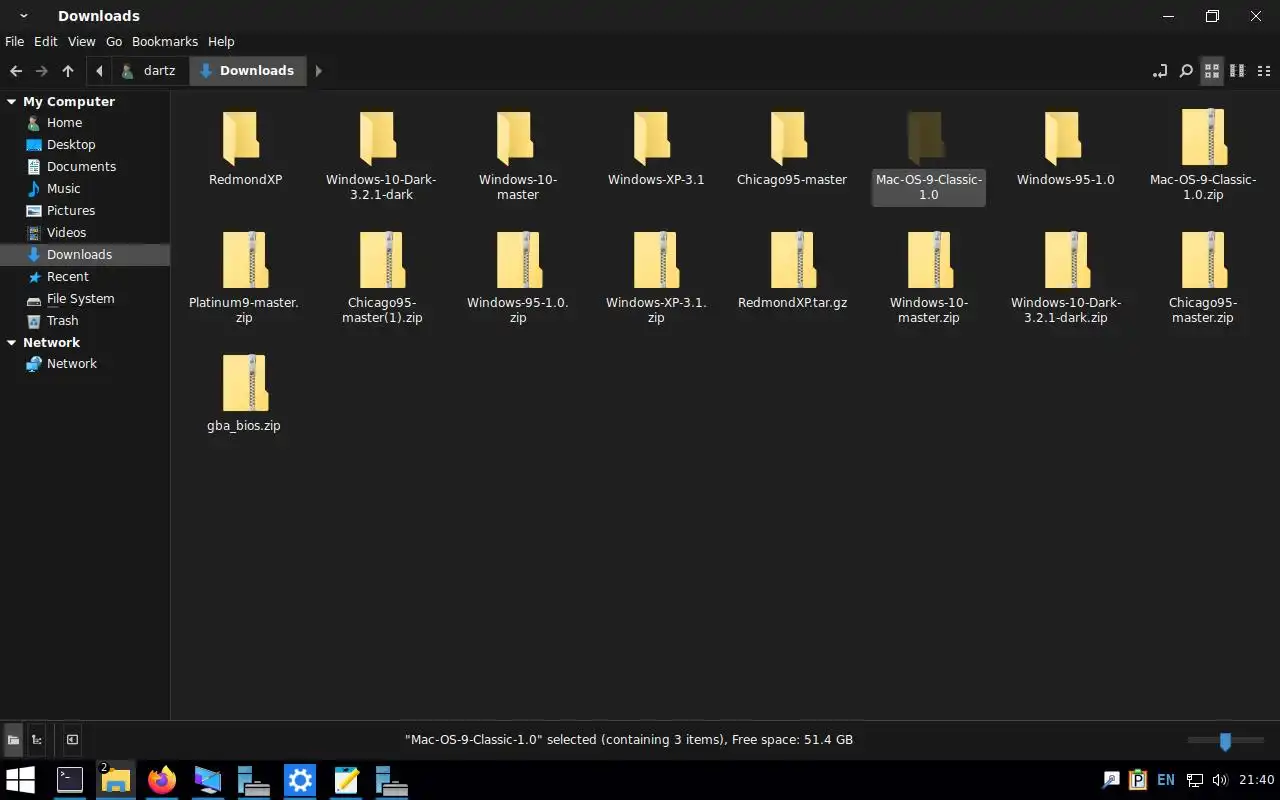Open settings gear from taskbar

(300, 780)
